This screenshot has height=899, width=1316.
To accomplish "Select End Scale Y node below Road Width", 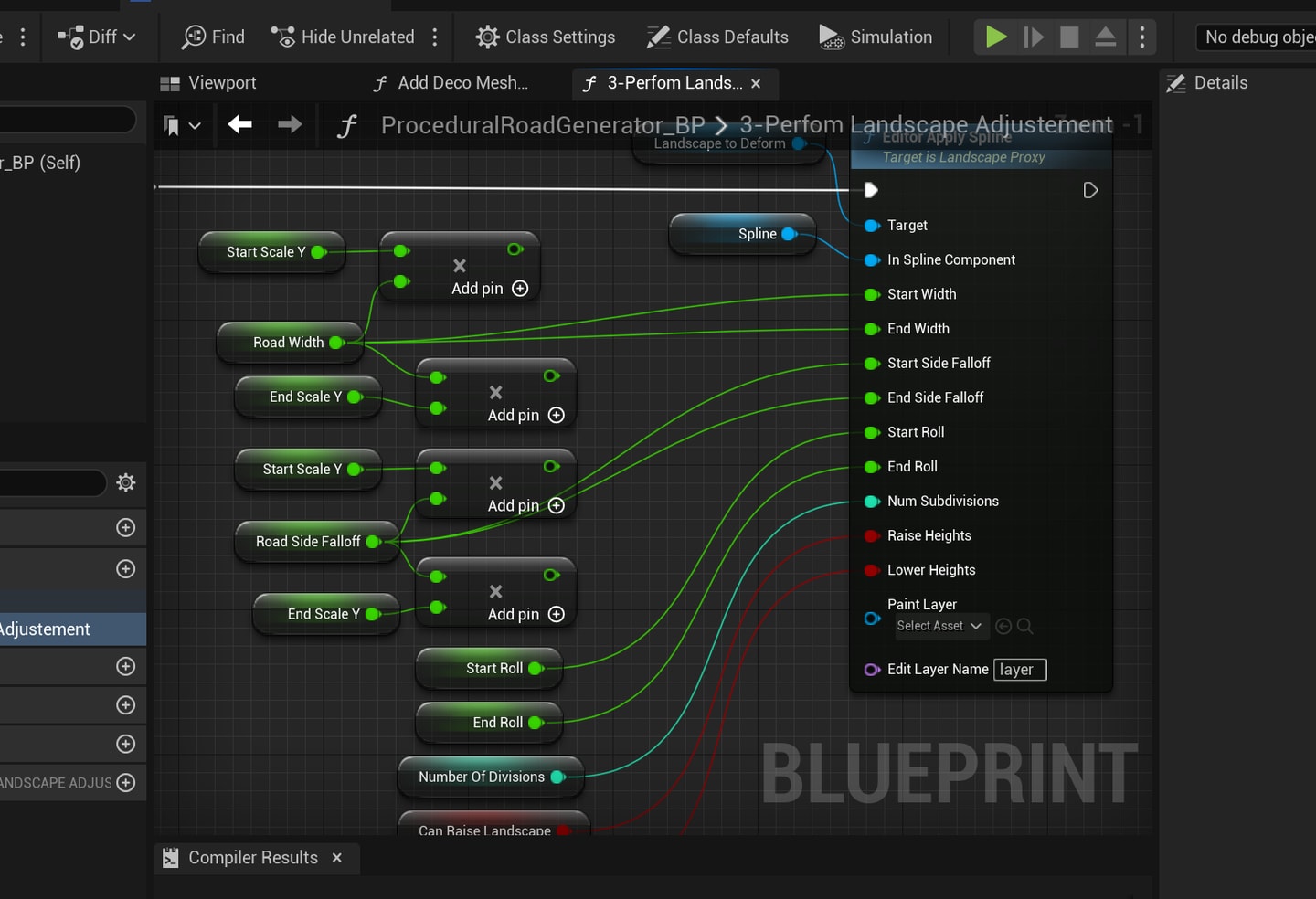I will pos(308,397).
